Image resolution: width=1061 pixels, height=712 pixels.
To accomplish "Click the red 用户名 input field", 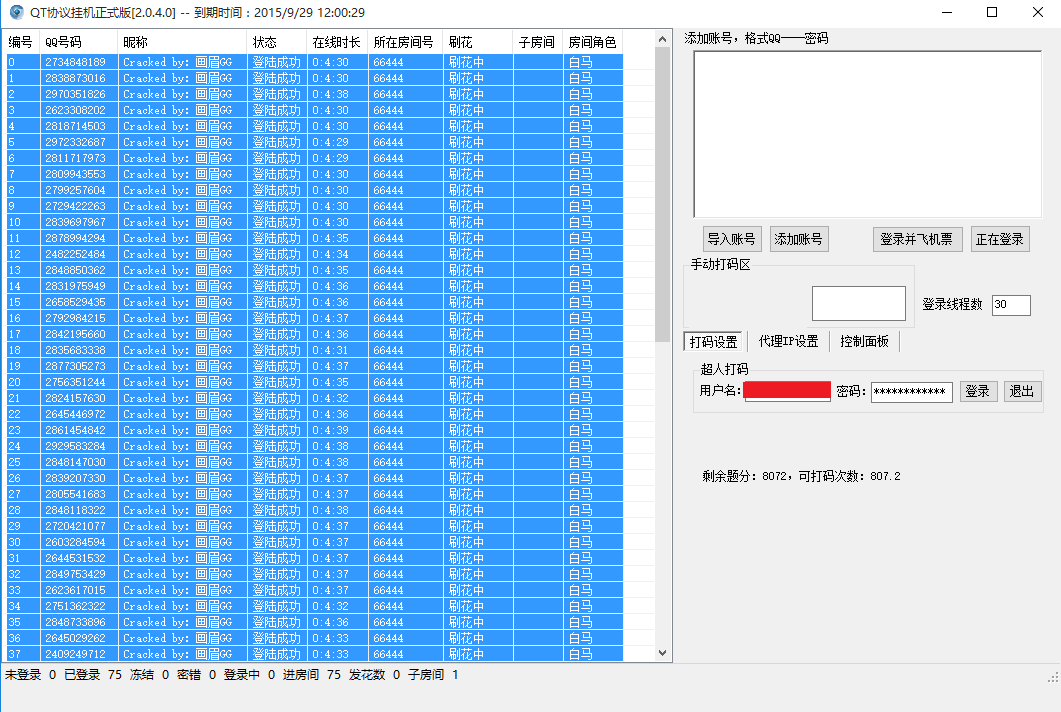I will [x=786, y=390].
